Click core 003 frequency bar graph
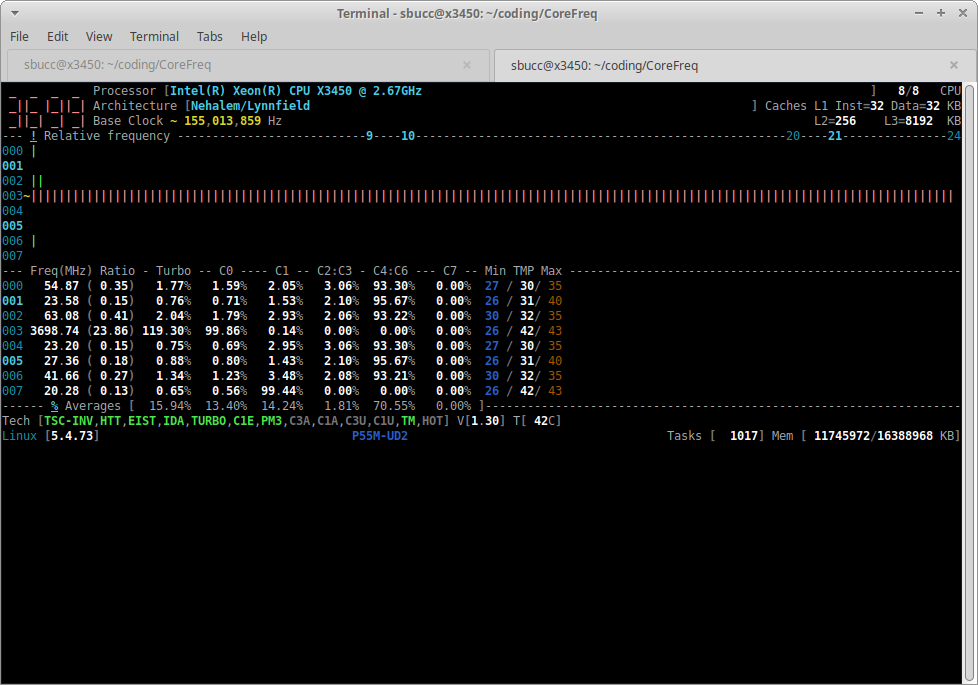 pyautogui.click(x=493, y=196)
